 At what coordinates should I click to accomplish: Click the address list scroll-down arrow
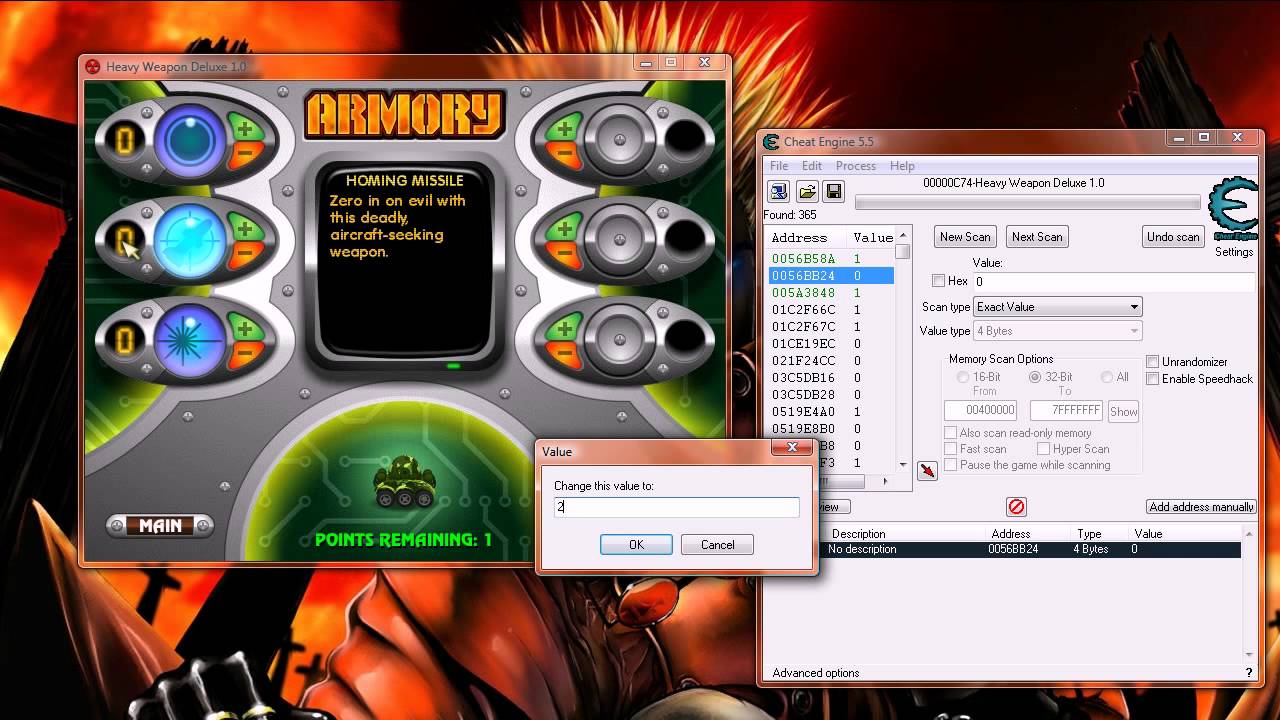(x=903, y=465)
